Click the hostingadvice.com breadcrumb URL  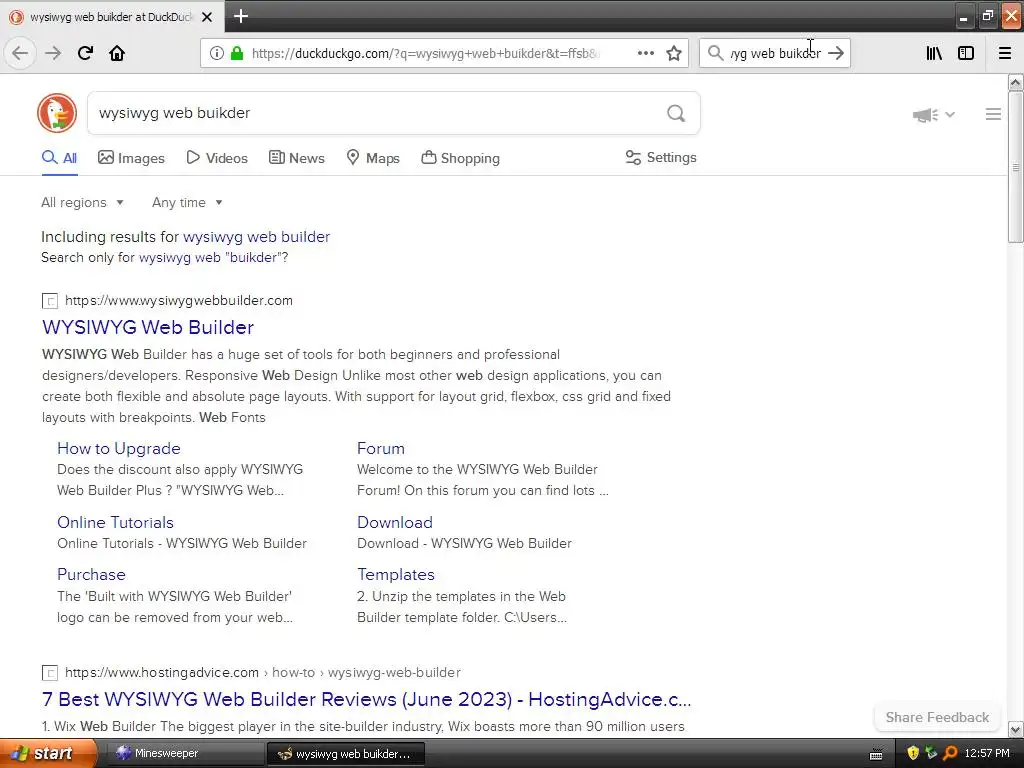[x=263, y=673]
